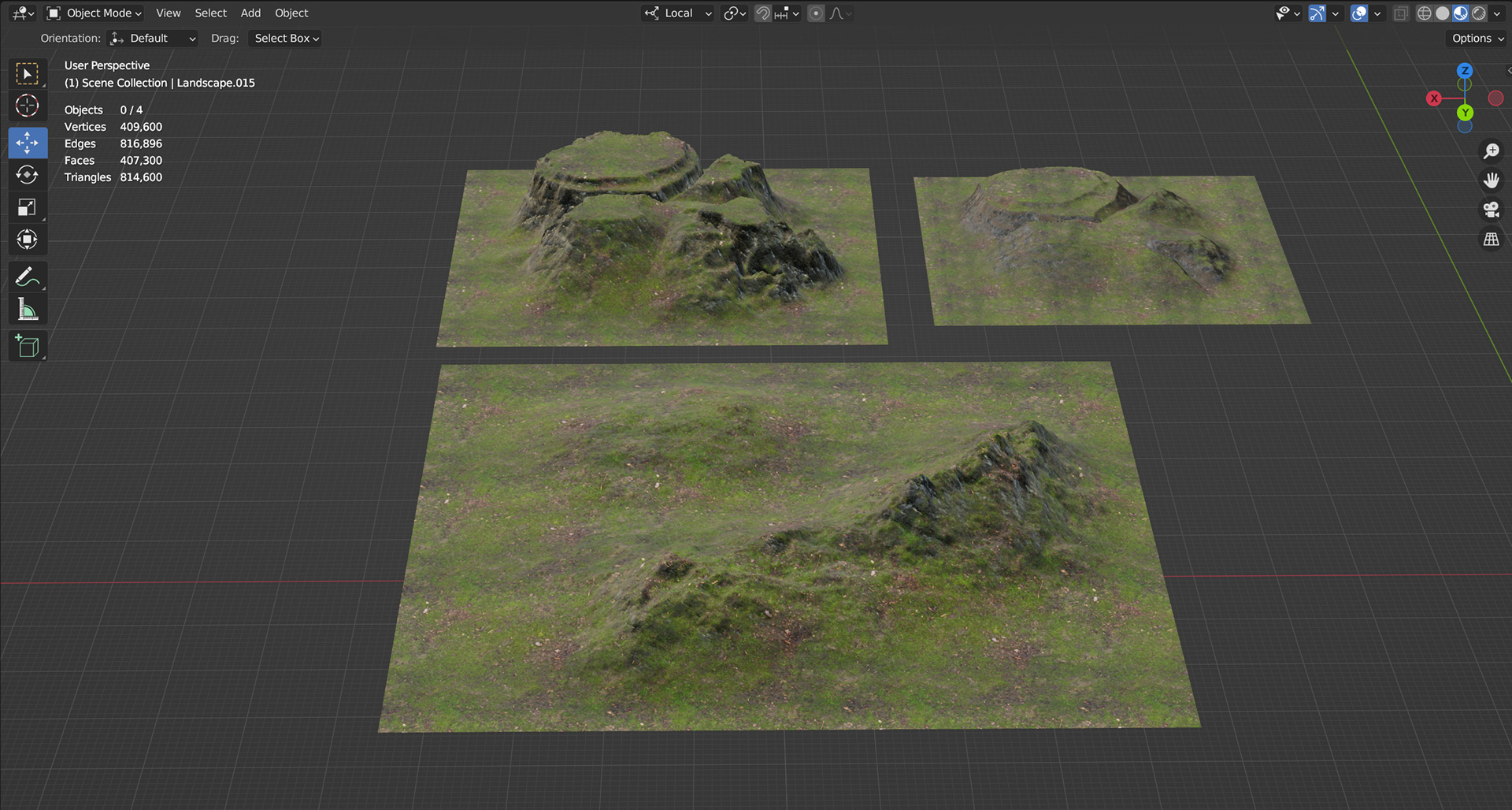The height and width of the screenshot is (810, 1512).
Task: Open the Select menu
Action: 210,13
